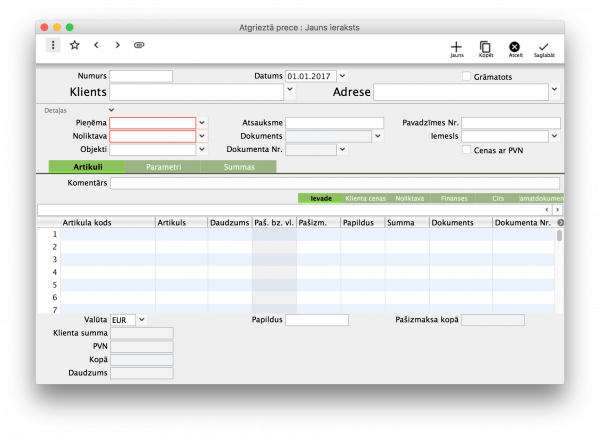The width and height of the screenshot is (600, 435).
Task: Click the Kopēt copy icon
Action: tap(485, 46)
